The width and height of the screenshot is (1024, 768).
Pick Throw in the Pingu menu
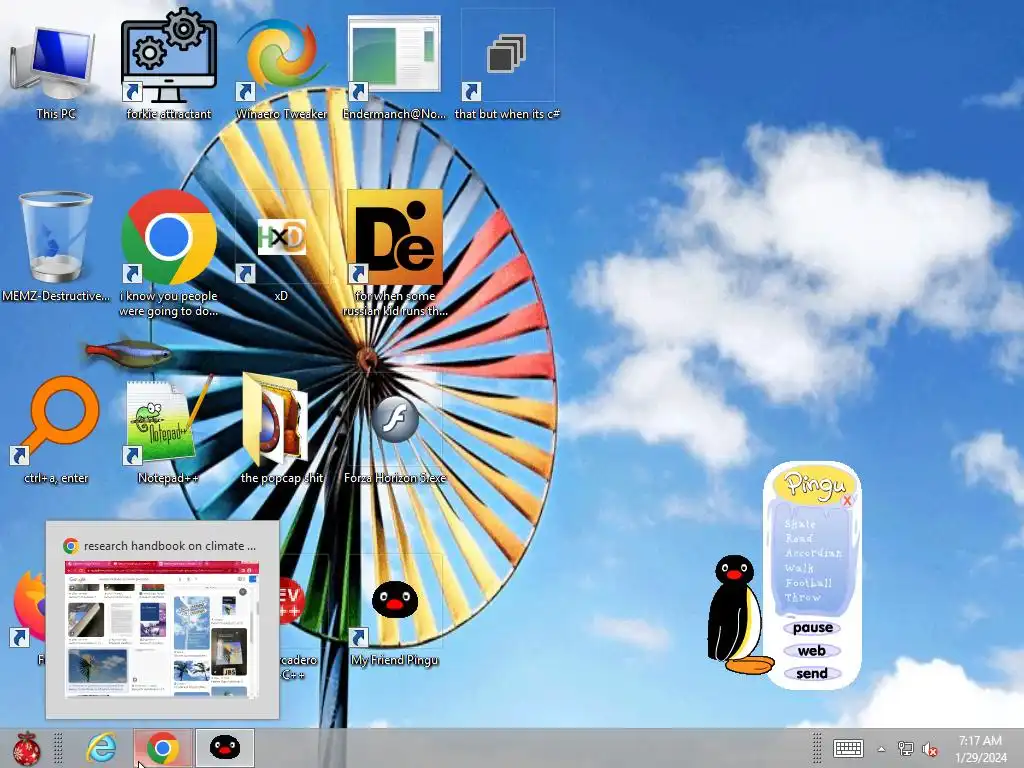coord(803,597)
